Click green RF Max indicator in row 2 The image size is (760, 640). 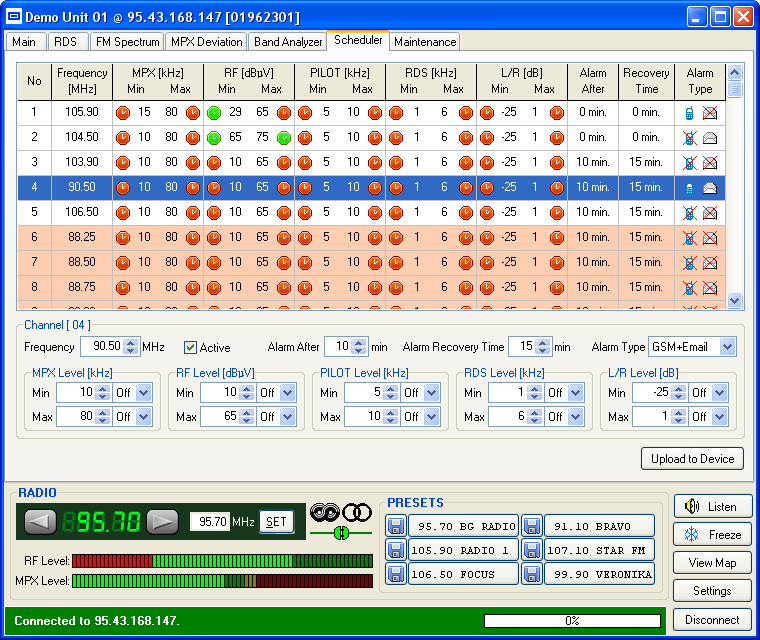coord(284,137)
